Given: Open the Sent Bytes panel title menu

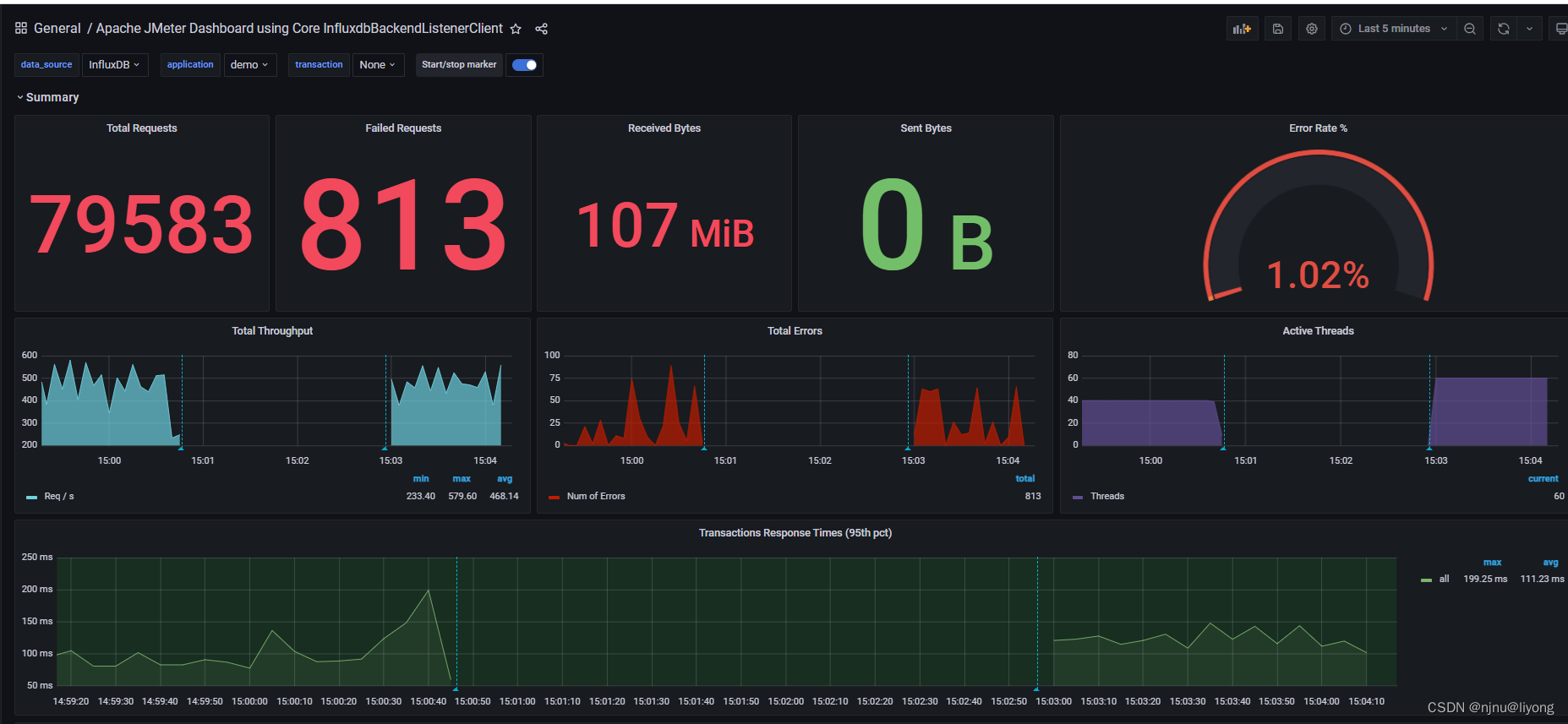Looking at the screenshot, I should pyautogui.click(x=926, y=128).
